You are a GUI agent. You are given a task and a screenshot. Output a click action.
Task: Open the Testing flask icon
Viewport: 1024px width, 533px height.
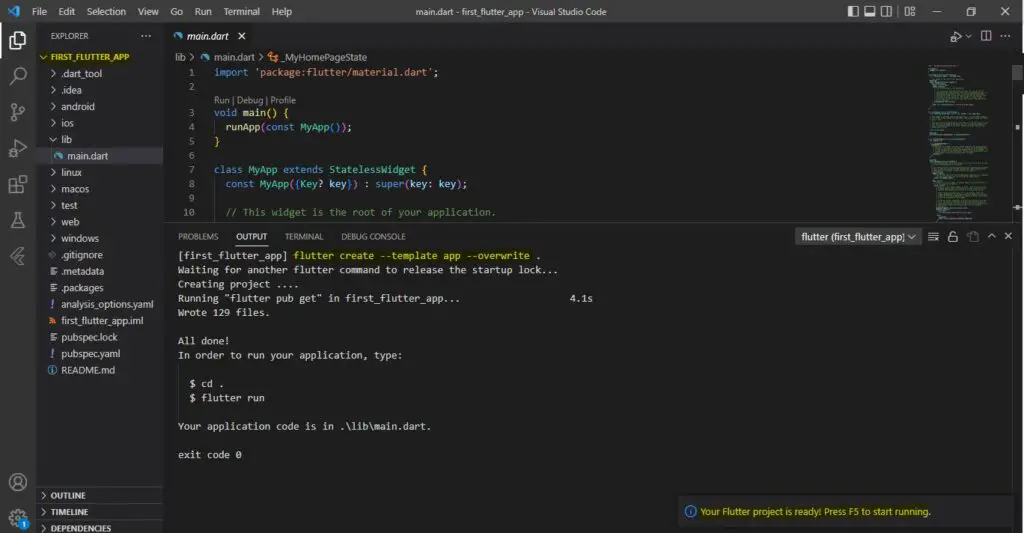(18, 220)
